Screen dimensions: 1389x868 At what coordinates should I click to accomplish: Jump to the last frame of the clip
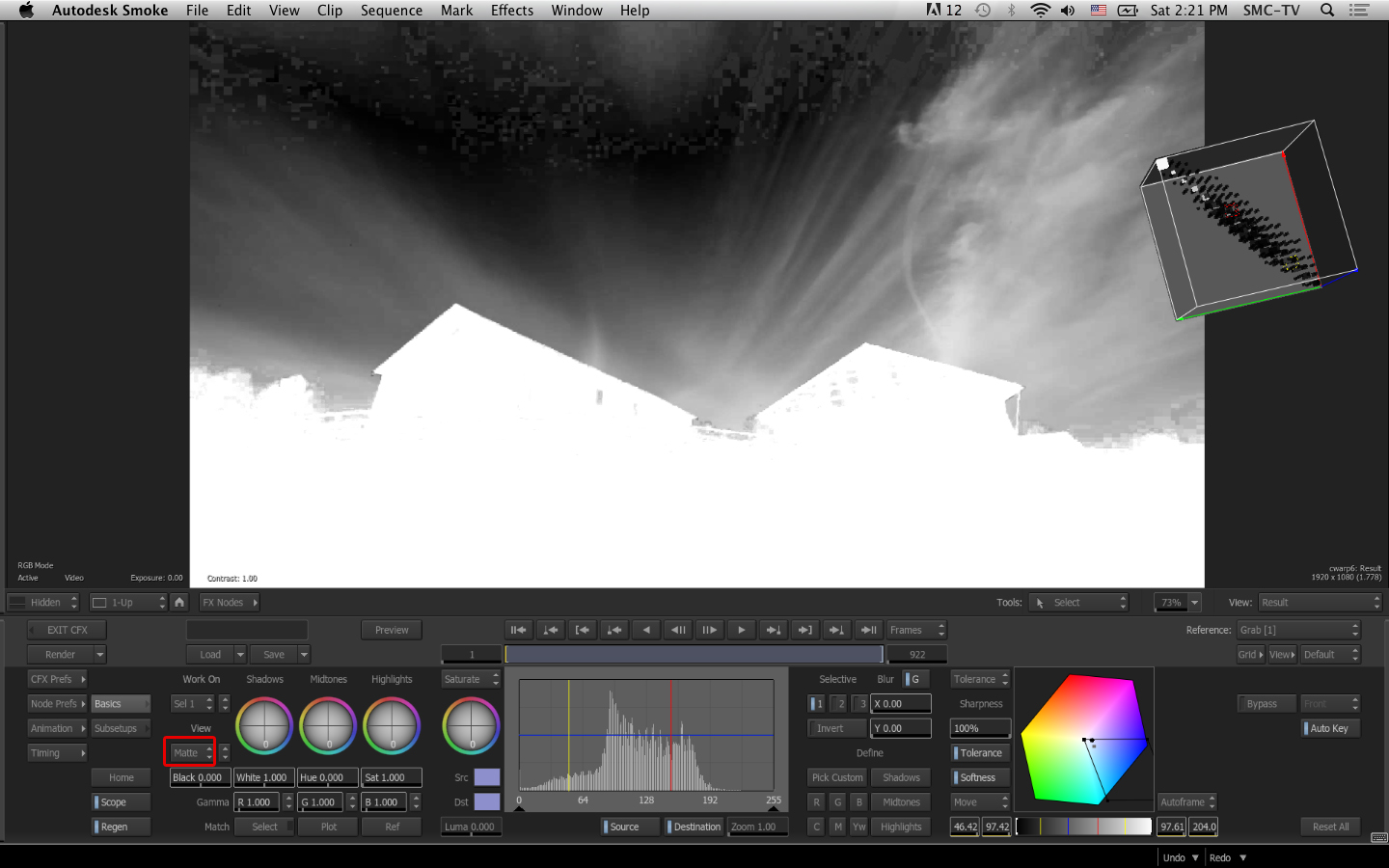[868, 630]
